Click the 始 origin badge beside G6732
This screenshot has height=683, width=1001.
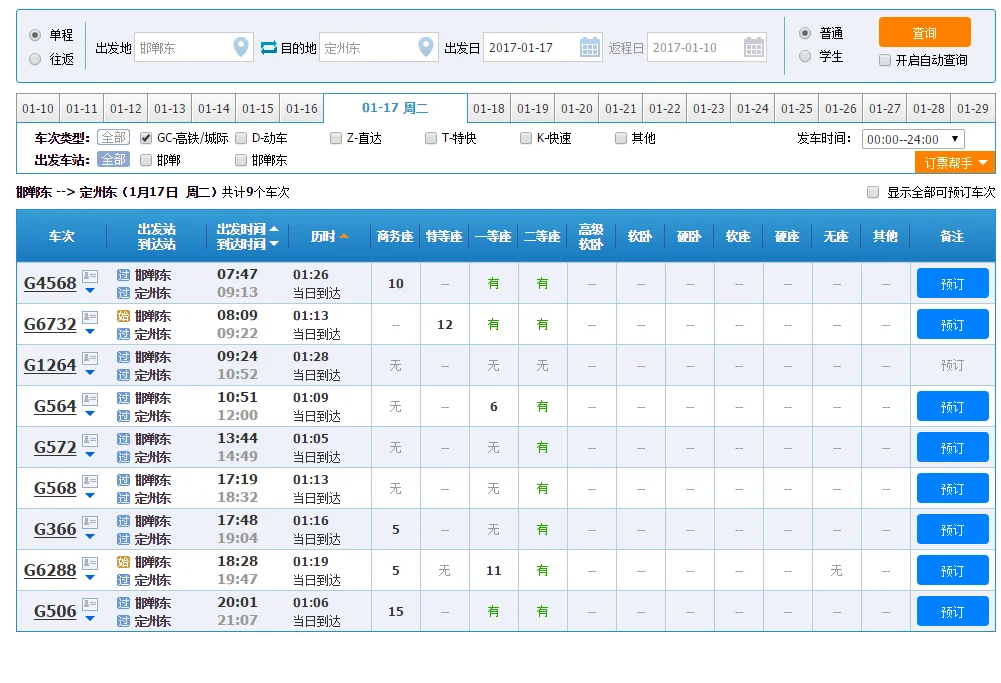click(123, 316)
